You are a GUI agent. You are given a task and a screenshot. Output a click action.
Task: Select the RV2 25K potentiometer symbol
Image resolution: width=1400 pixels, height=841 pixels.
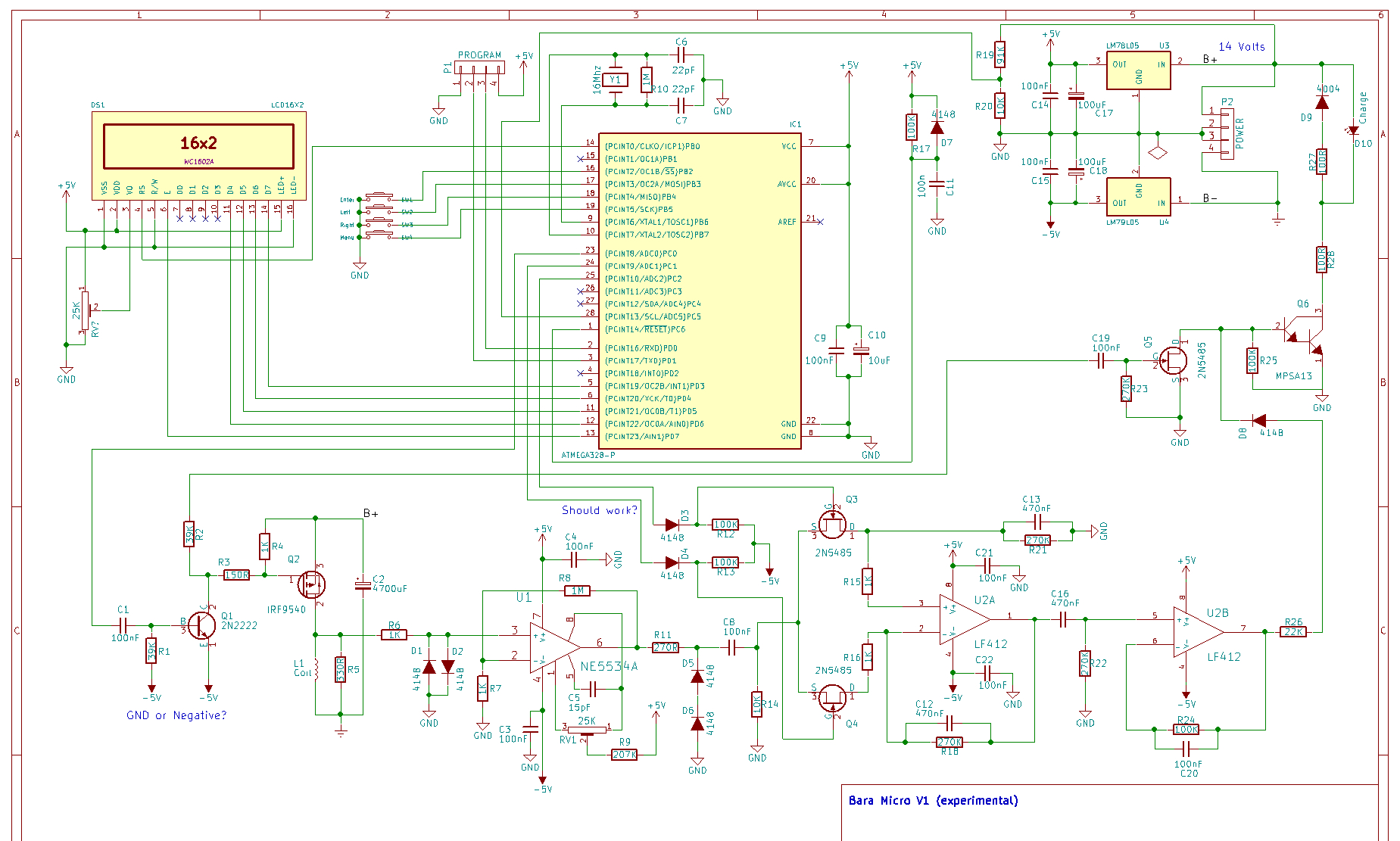point(85,310)
